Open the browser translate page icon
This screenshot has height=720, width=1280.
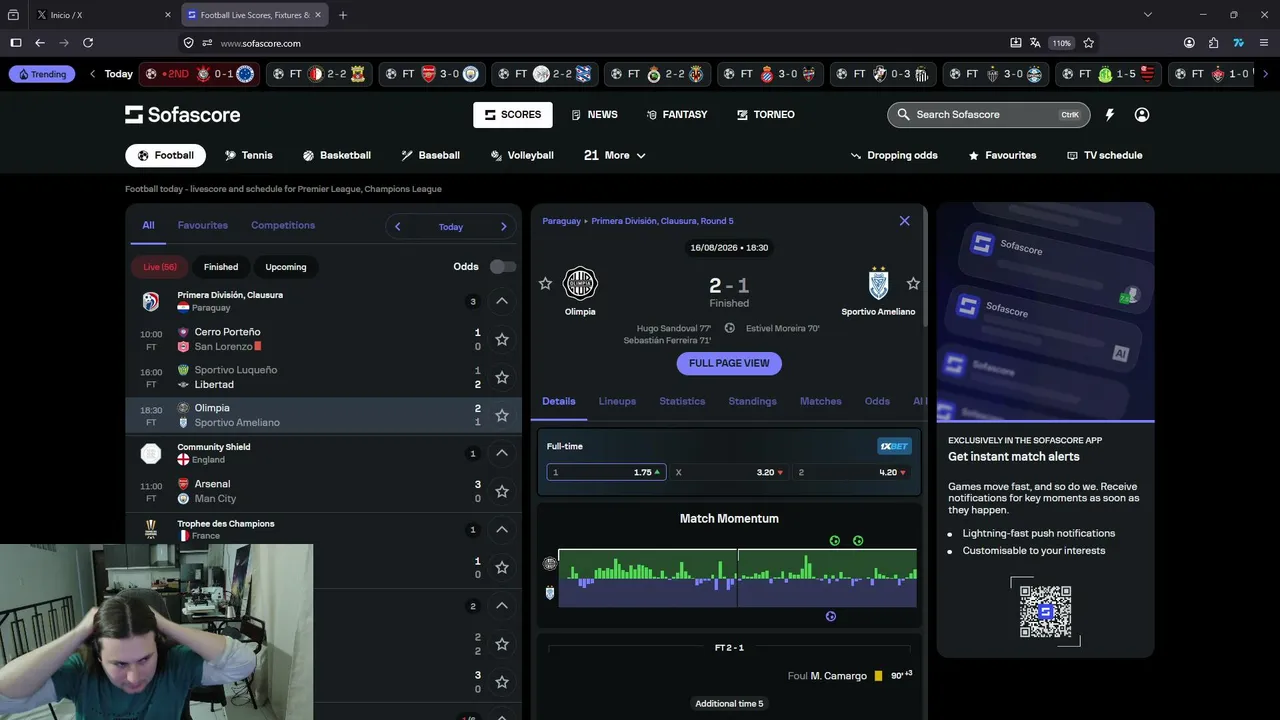[1035, 43]
